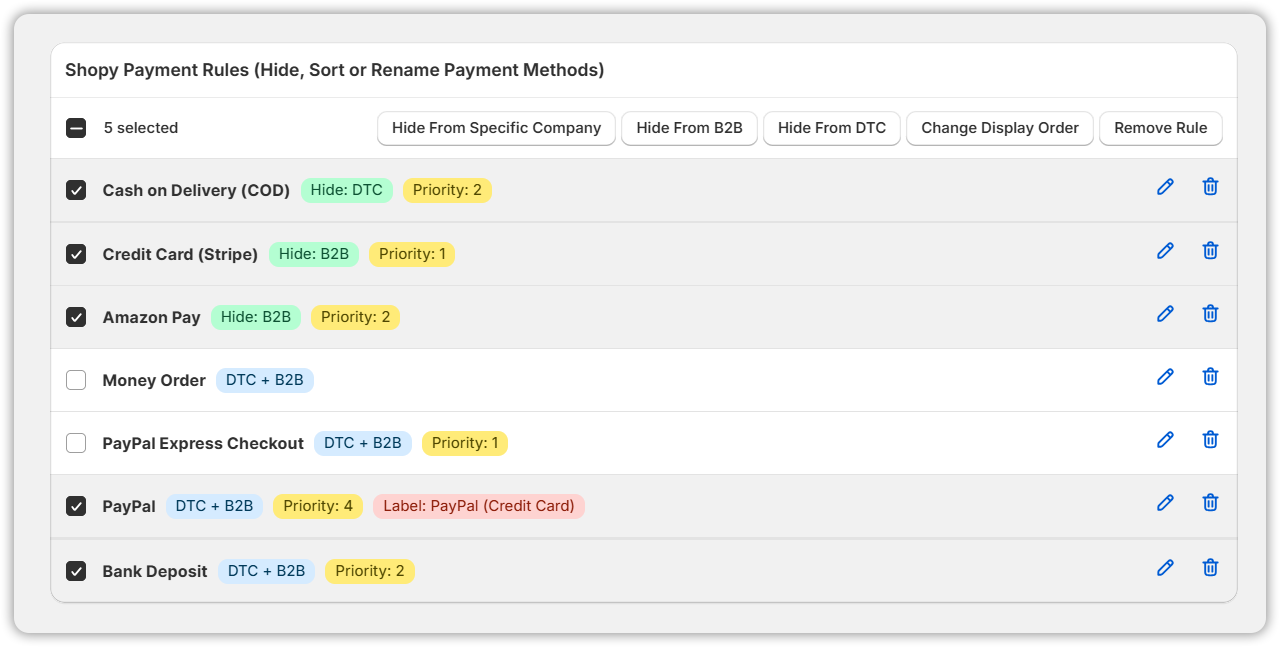Uncheck Credit Card (Stripe) checkbox
The height and width of the screenshot is (647, 1280).
pos(76,254)
